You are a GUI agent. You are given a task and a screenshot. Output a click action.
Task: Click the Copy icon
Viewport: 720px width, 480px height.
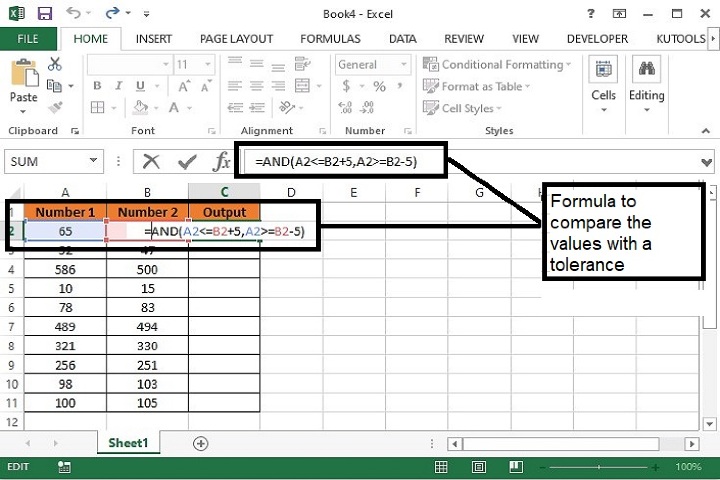(54, 85)
